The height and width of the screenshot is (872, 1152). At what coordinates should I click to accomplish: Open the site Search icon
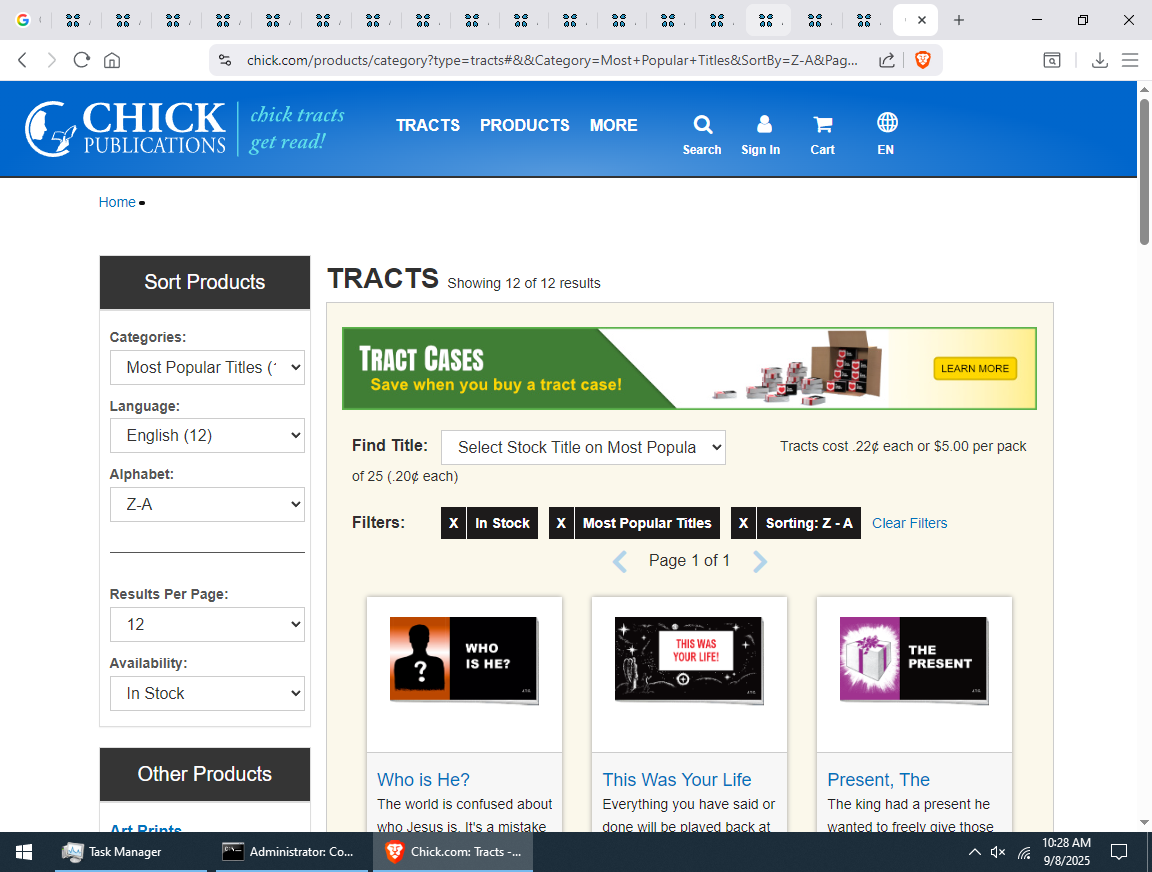click(702, 125)
